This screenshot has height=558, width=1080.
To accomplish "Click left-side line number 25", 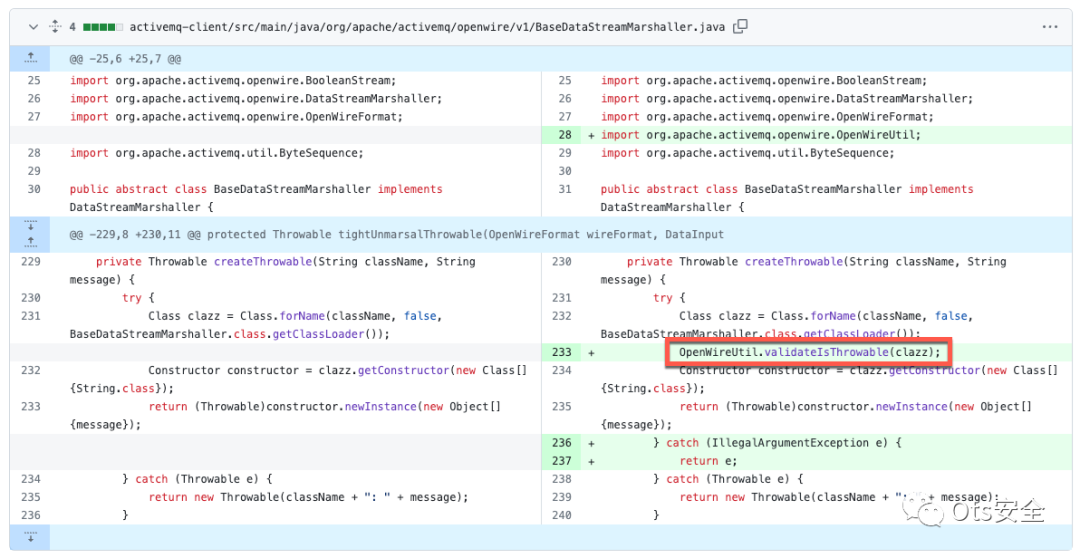I will point(34,81).
